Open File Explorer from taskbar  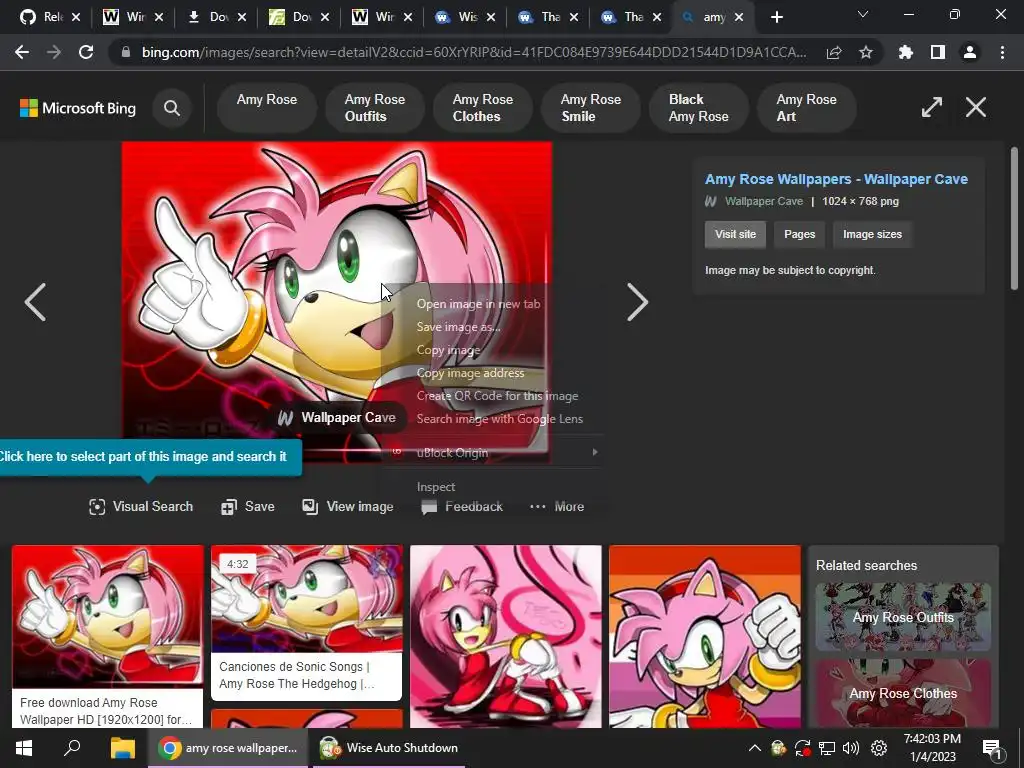(x=122, y=748)
